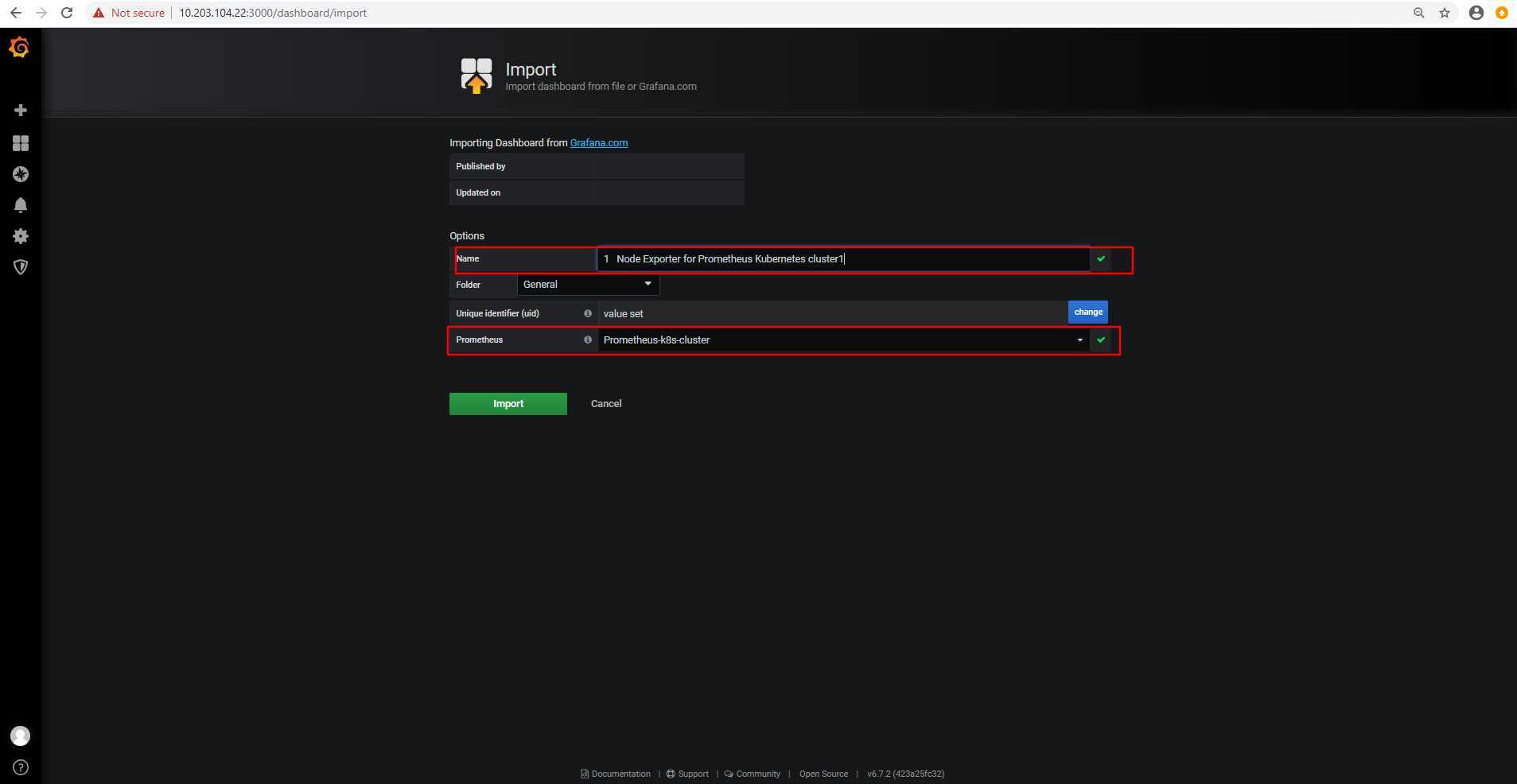Click the orange browser update icon
Image resolution: width=1517 pixels, height=784 pixels.
(x=1502, y=13)
